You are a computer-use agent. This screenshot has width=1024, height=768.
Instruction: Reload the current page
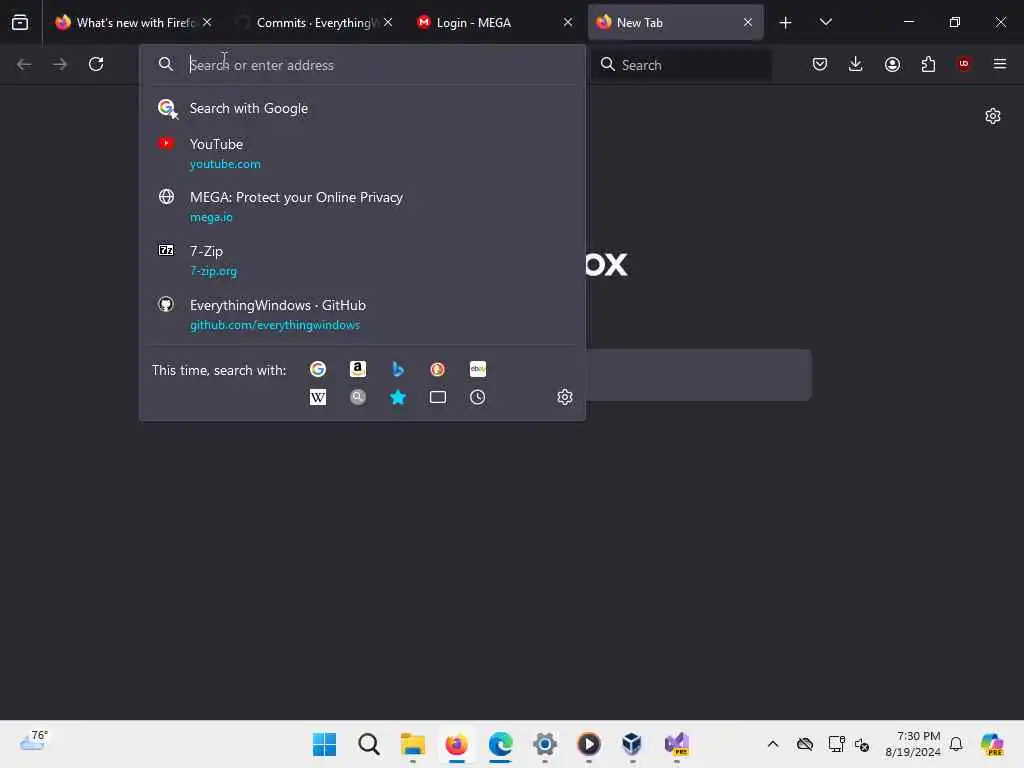click(96, 64)
